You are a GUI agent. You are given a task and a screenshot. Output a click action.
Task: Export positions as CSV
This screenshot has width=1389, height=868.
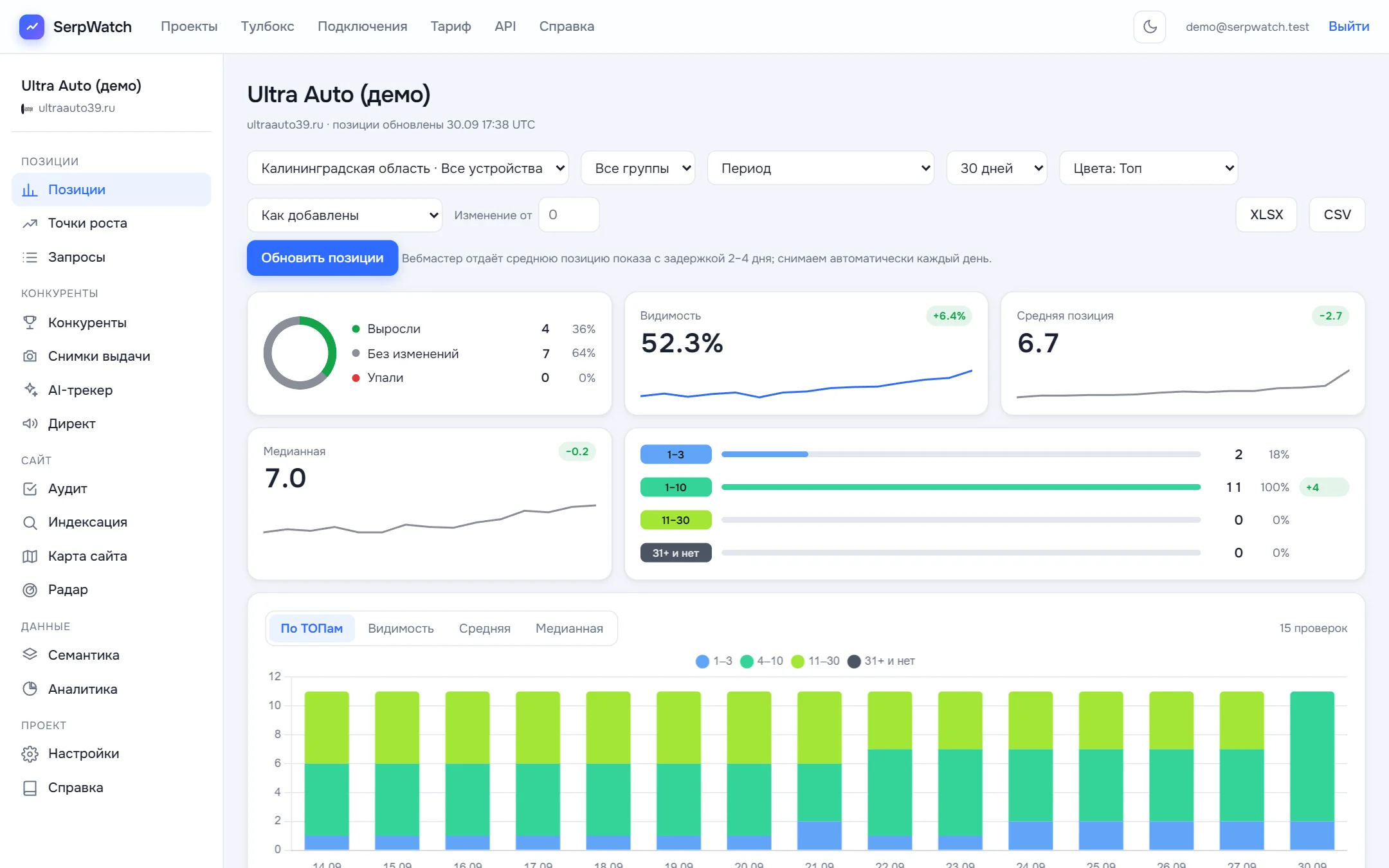(x=1337, y=215)
